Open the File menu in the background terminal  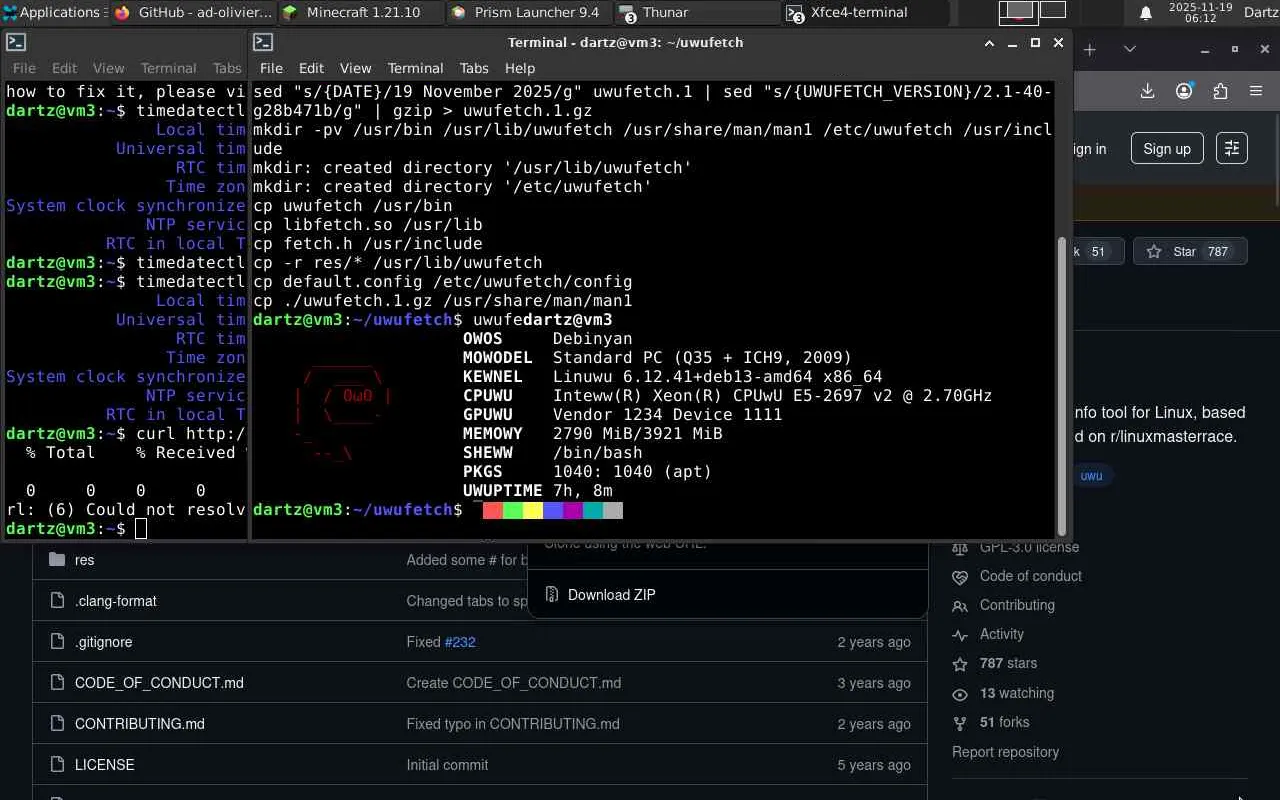click(24, 68)
